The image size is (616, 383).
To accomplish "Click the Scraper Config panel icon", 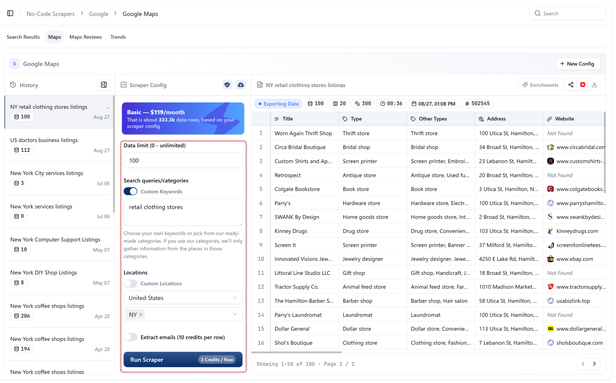I will click(x=123, y=85).
